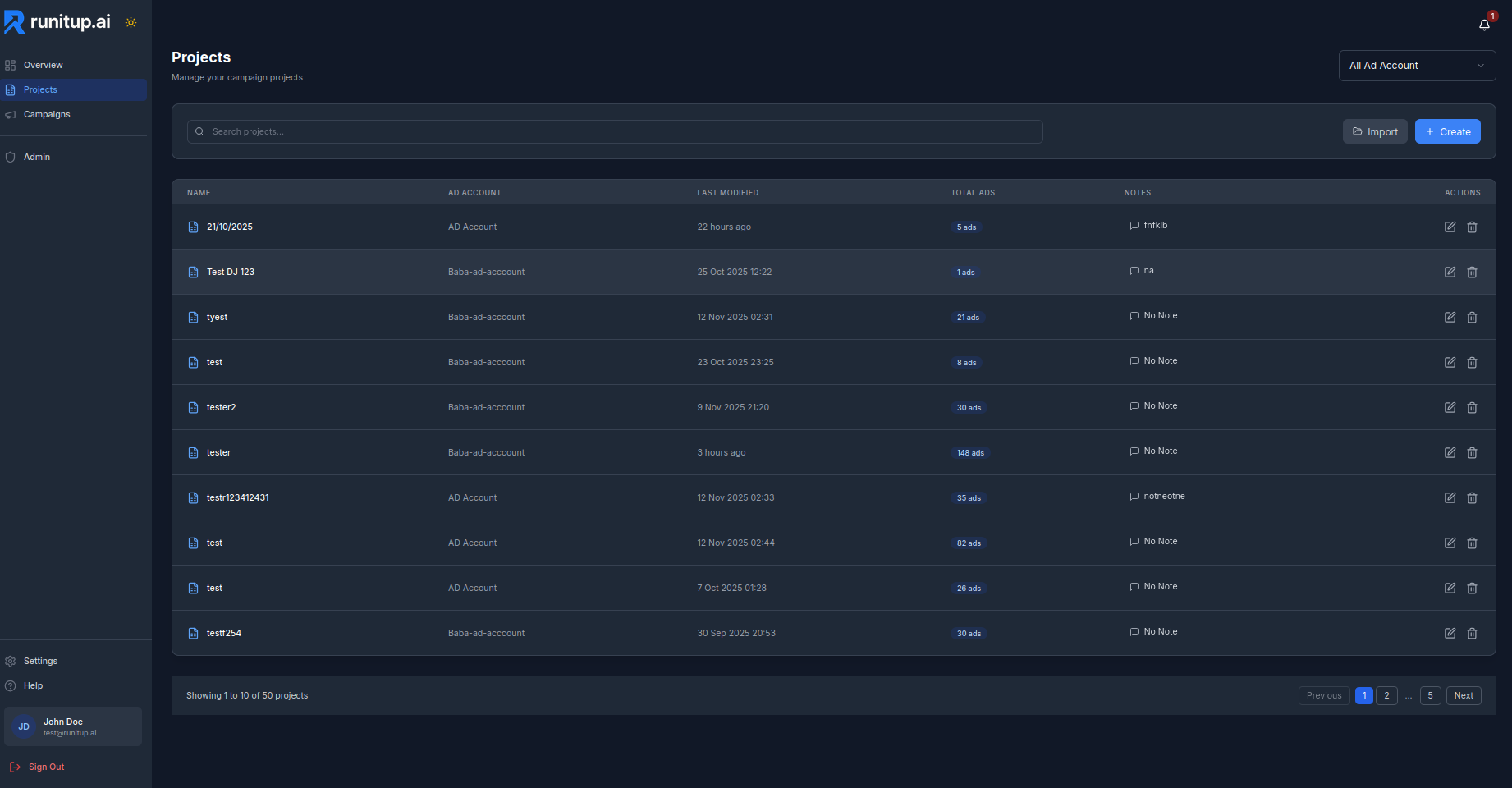Expand the All Ad Account dropdown
Screen dimensions: 1512x788
(x=1417, y=66)
